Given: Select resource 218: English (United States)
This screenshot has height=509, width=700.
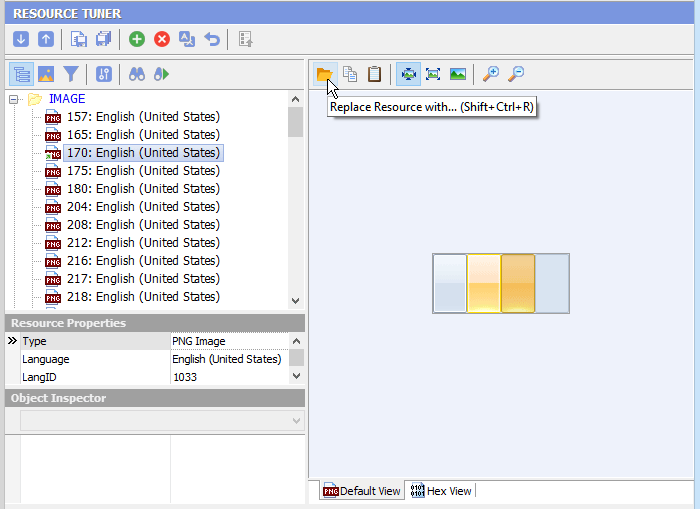Looking at the screenshot, I should click(143, 296).
